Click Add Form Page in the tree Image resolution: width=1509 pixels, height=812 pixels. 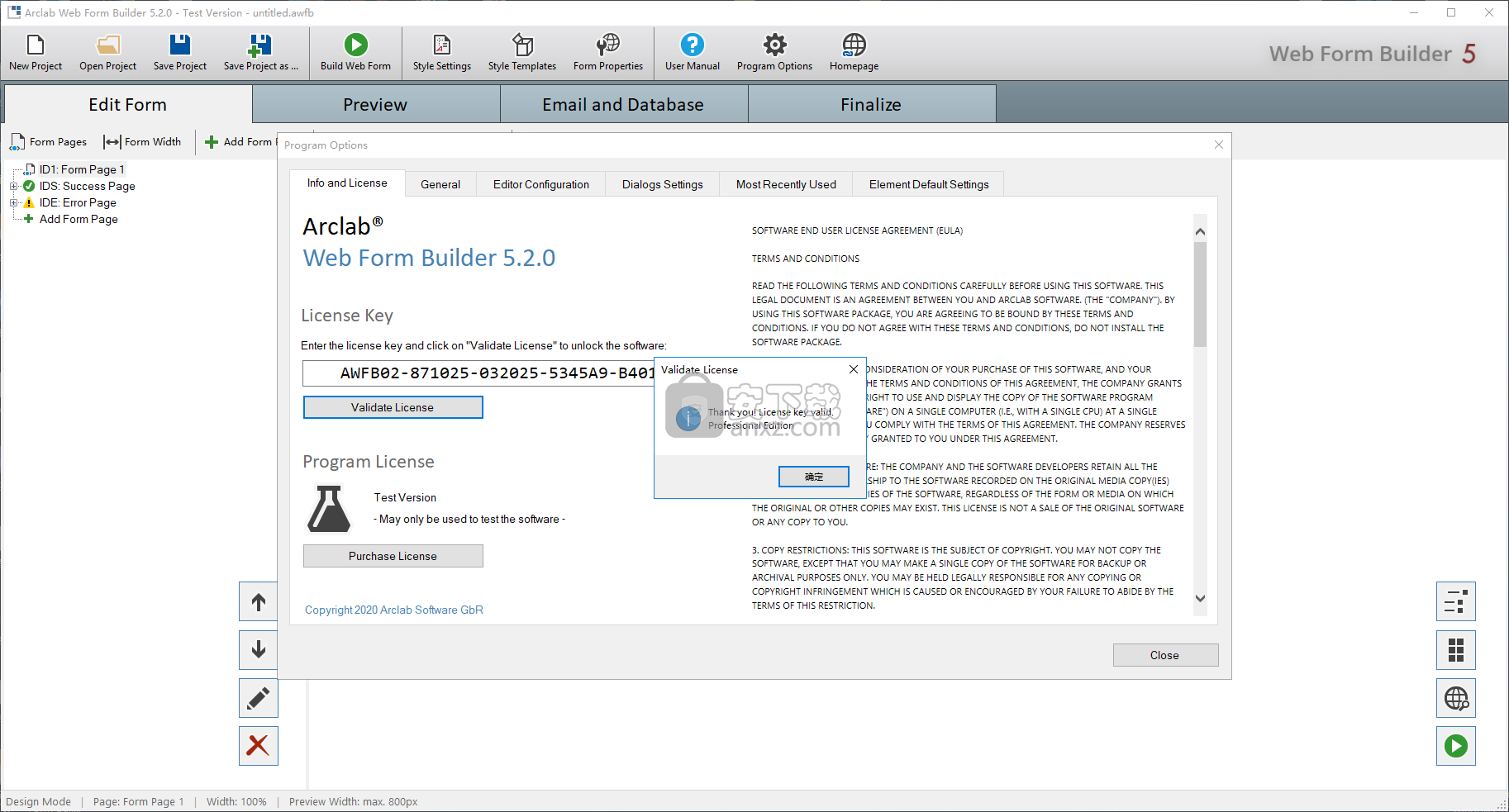(79, 219)
